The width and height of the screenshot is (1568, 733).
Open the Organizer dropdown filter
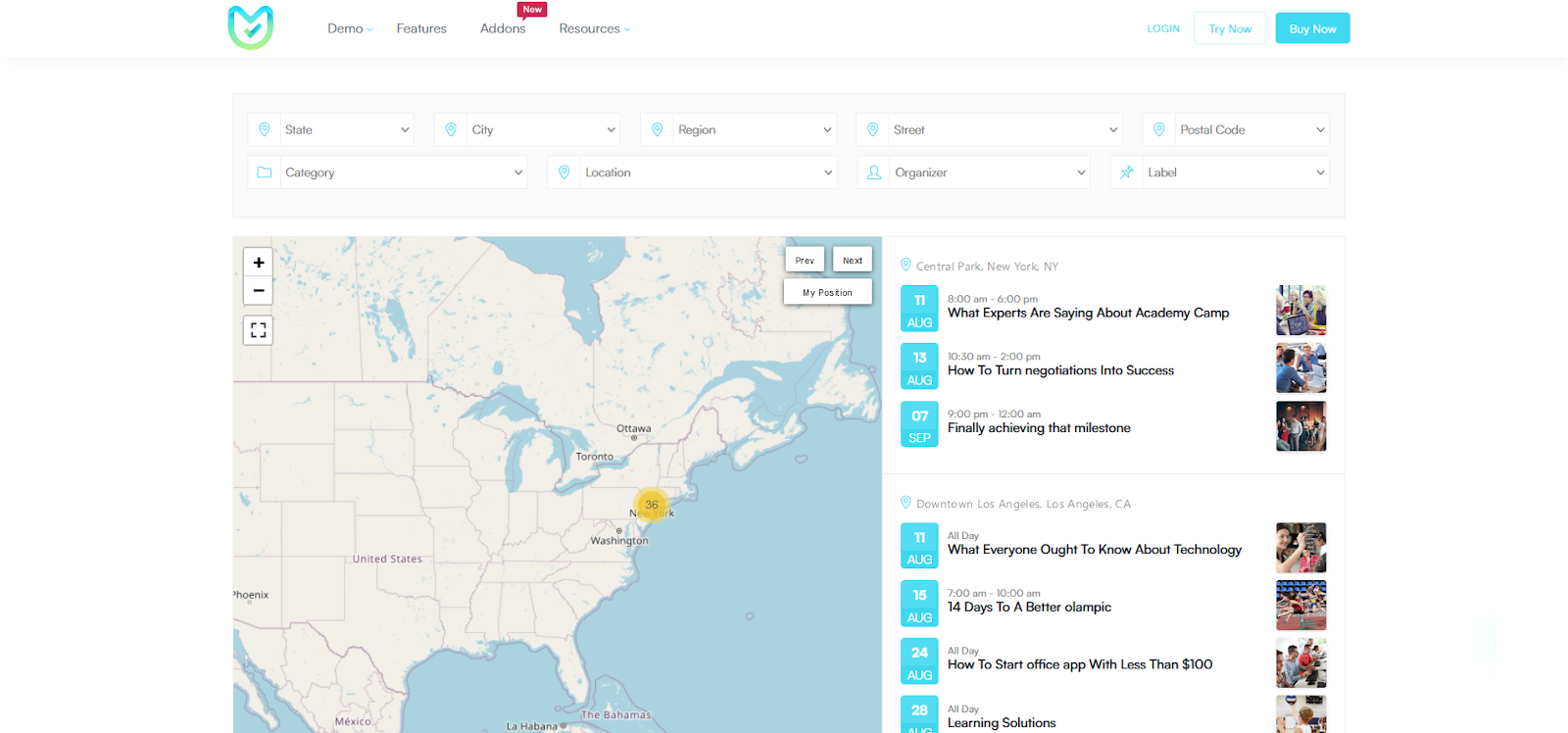point(990,172)
